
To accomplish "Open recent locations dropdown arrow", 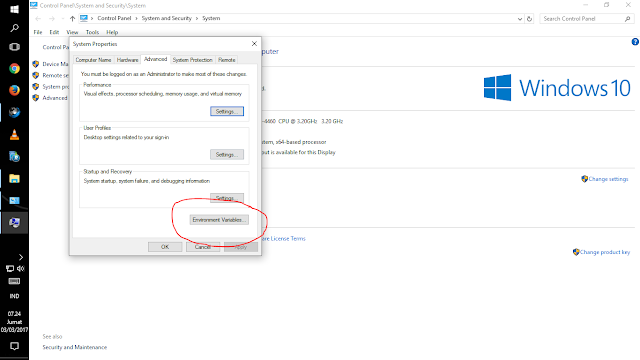I will (62, 18).
